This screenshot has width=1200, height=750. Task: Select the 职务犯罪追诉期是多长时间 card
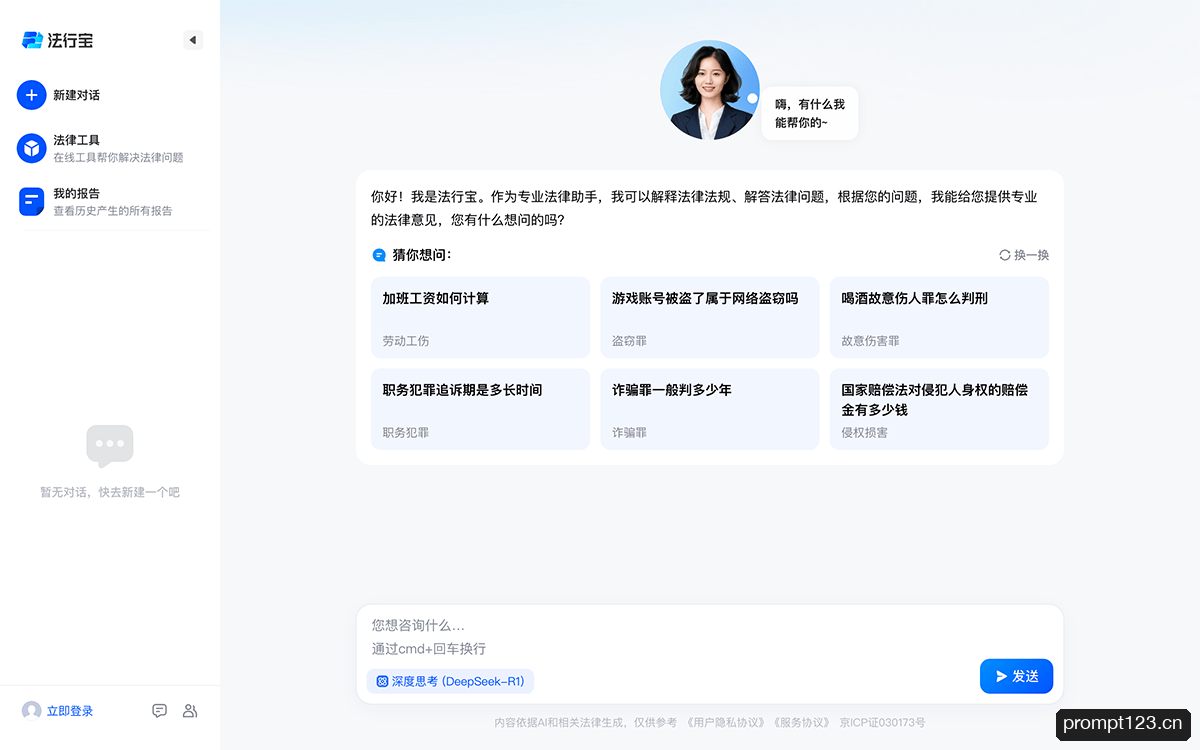point(480,409)
